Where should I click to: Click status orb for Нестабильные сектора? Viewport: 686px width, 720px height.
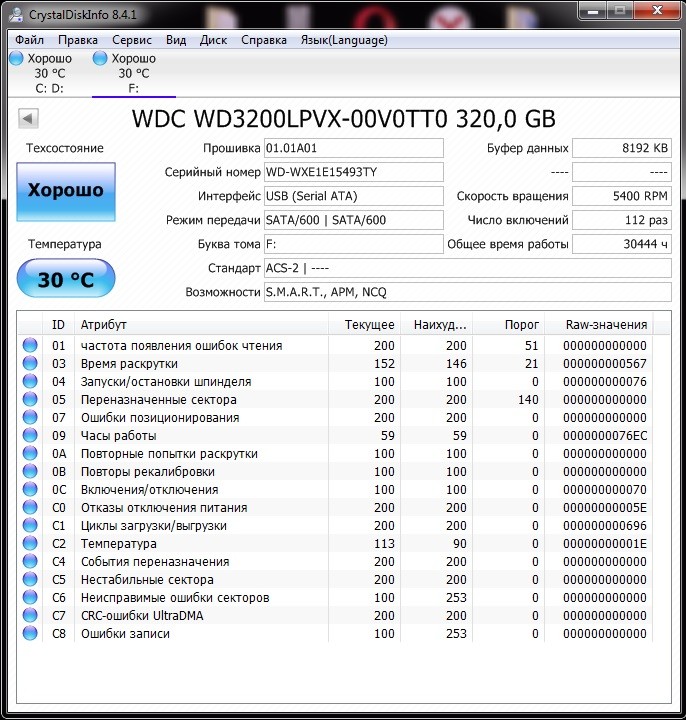pyautogui.click(x=30, y=579)
